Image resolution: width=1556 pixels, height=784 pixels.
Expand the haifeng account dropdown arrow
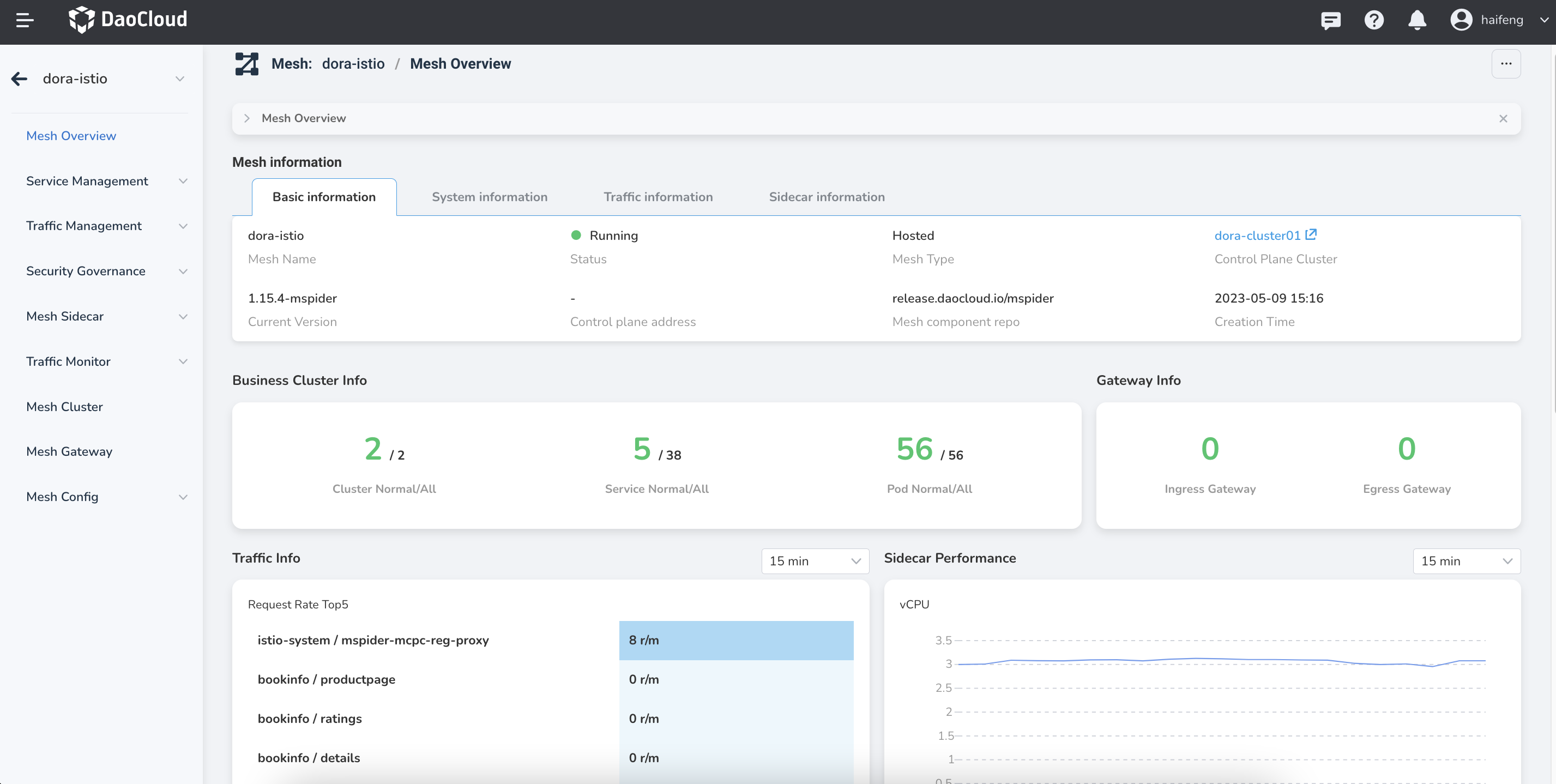click(1544, 20)
